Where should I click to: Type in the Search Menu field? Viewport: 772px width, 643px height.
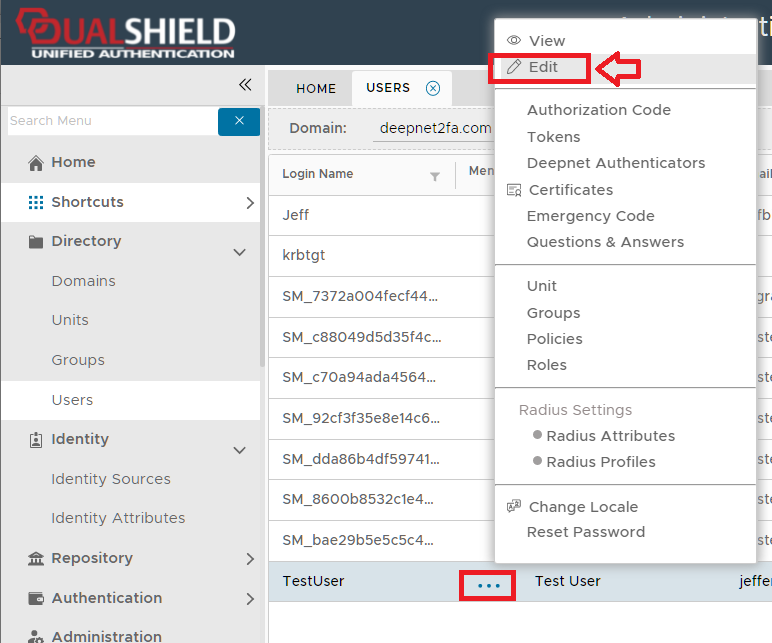[x=110, y=121]
